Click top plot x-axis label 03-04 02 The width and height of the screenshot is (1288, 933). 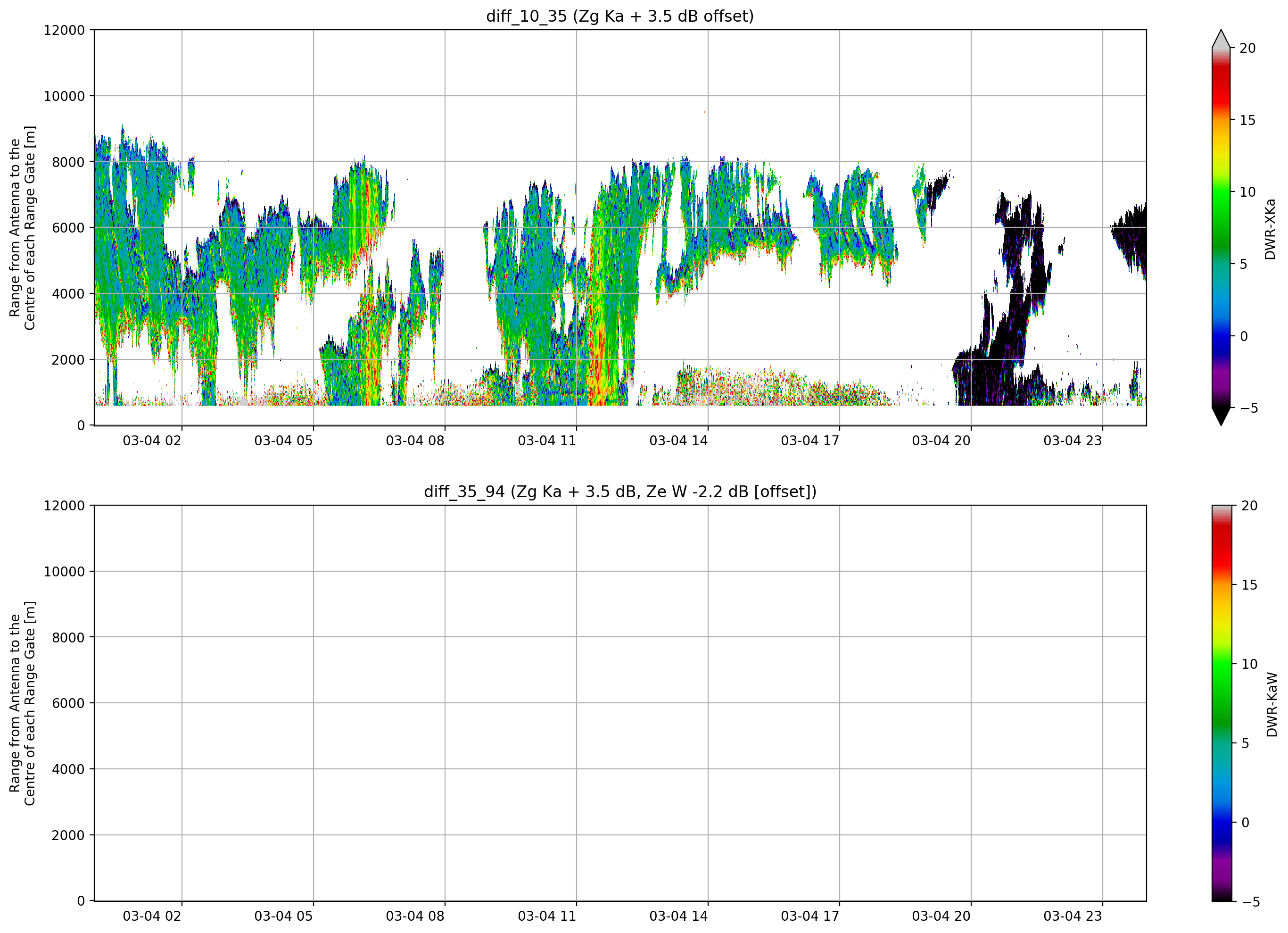pyautogui.click(x=152, y=441)
